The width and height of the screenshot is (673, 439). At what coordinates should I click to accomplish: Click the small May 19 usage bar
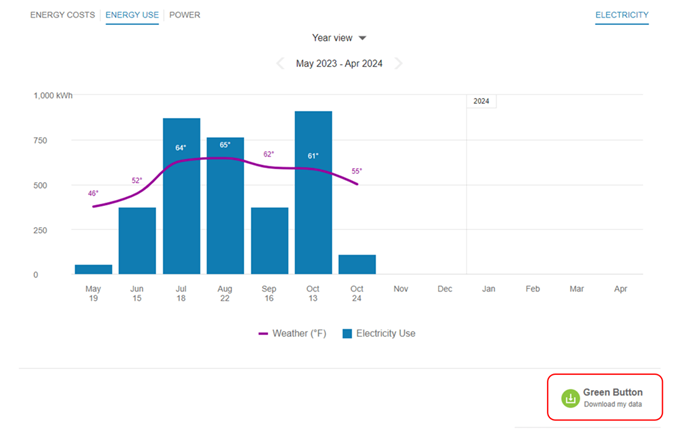pos(93,269)
